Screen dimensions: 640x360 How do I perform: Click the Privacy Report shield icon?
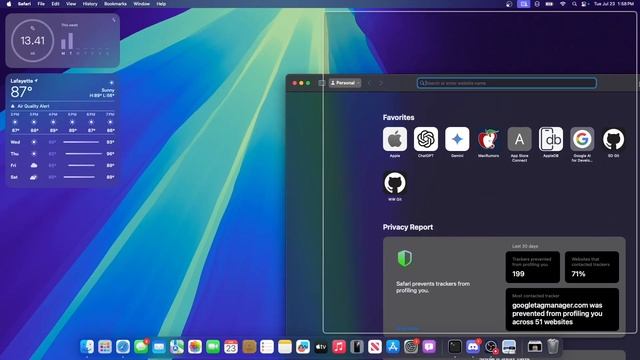[x=404, y=258]
